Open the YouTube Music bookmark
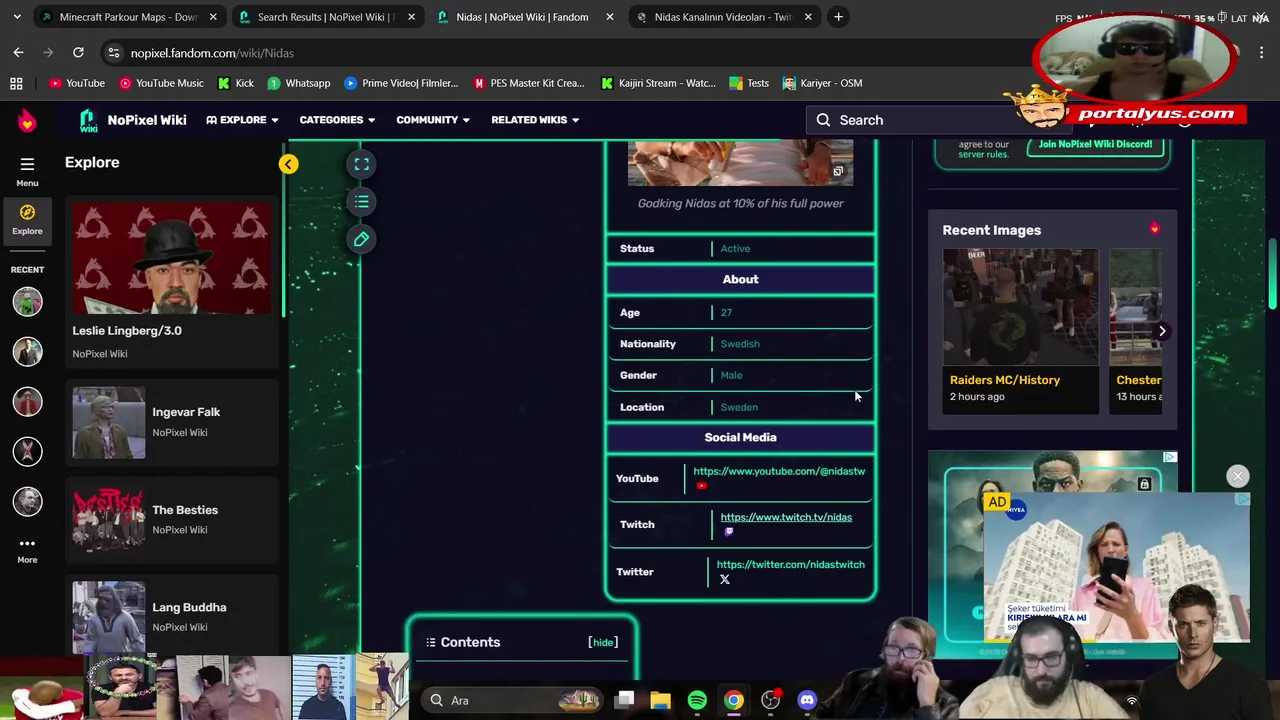This screenshot has width=1280, height=720. coord(161,83)
